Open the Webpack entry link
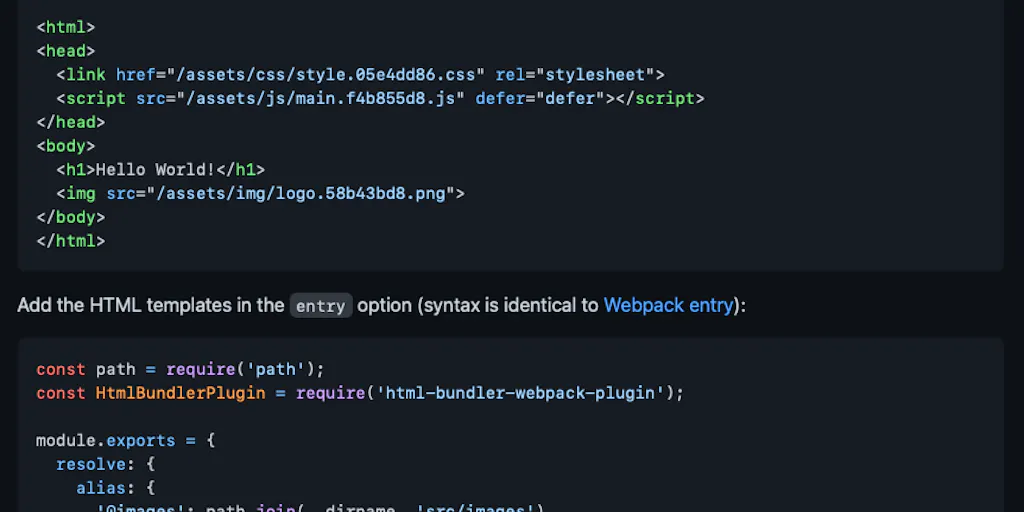The width and height of the screenshot is (1024, 512). [x=668, y=305]
